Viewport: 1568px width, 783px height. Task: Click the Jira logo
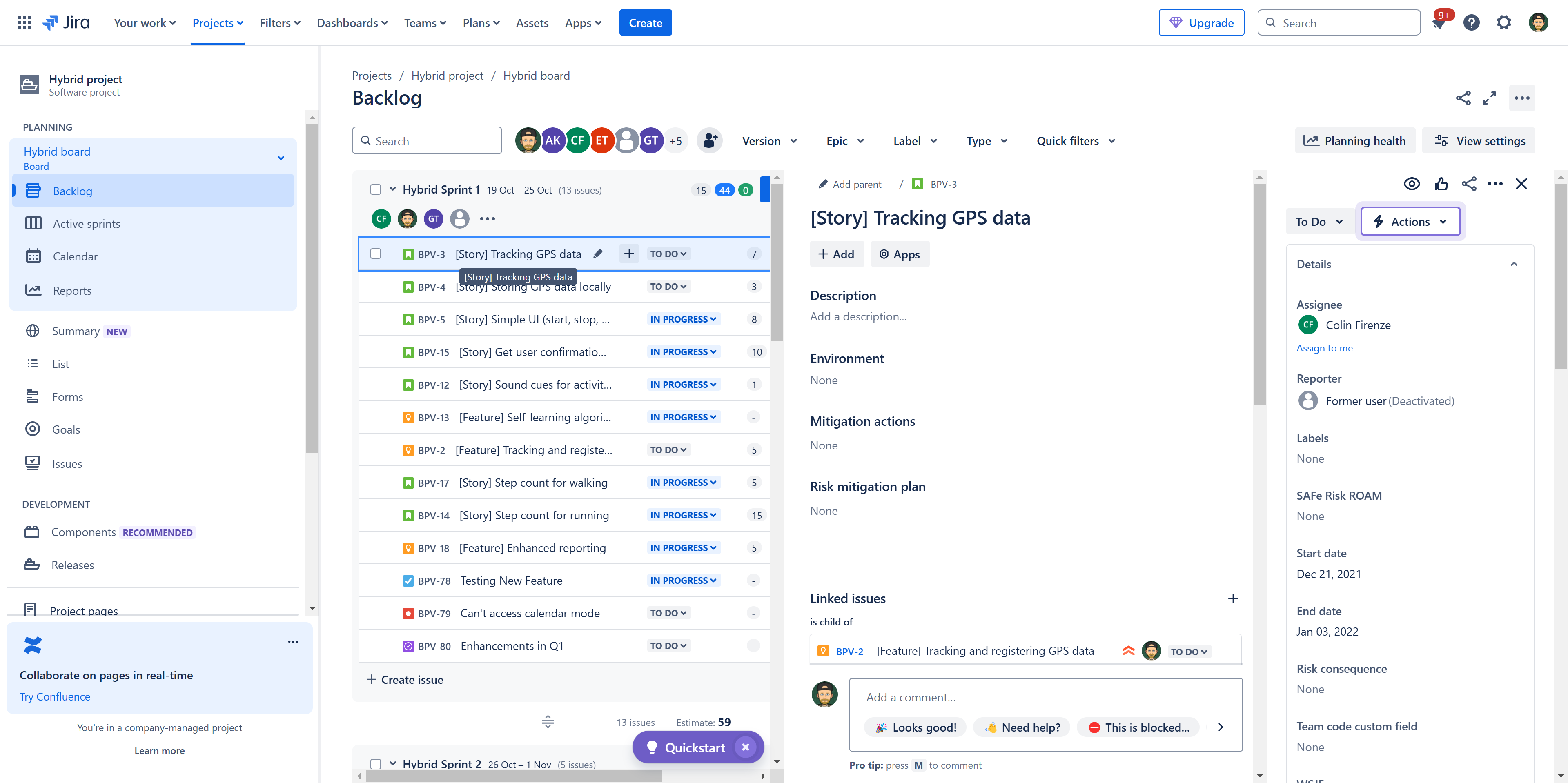[x=66, y=22]
